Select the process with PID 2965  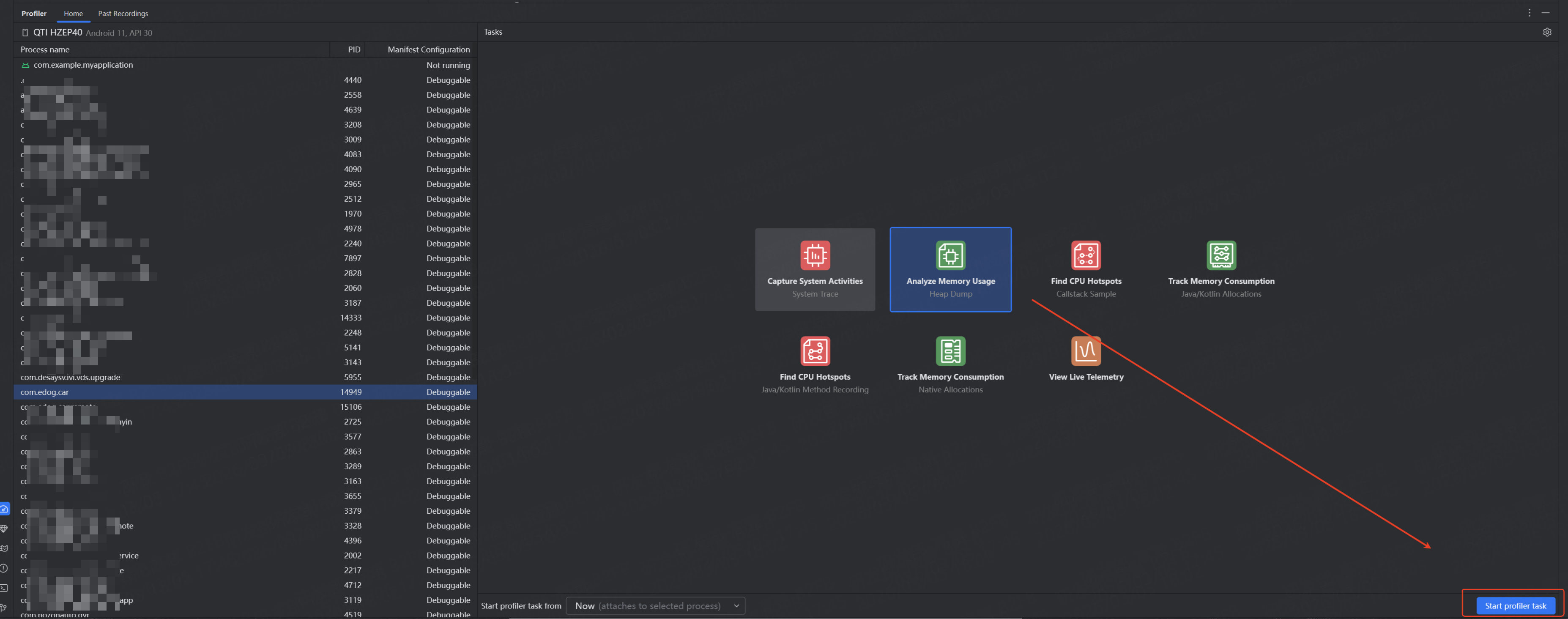tap(245, 184)
